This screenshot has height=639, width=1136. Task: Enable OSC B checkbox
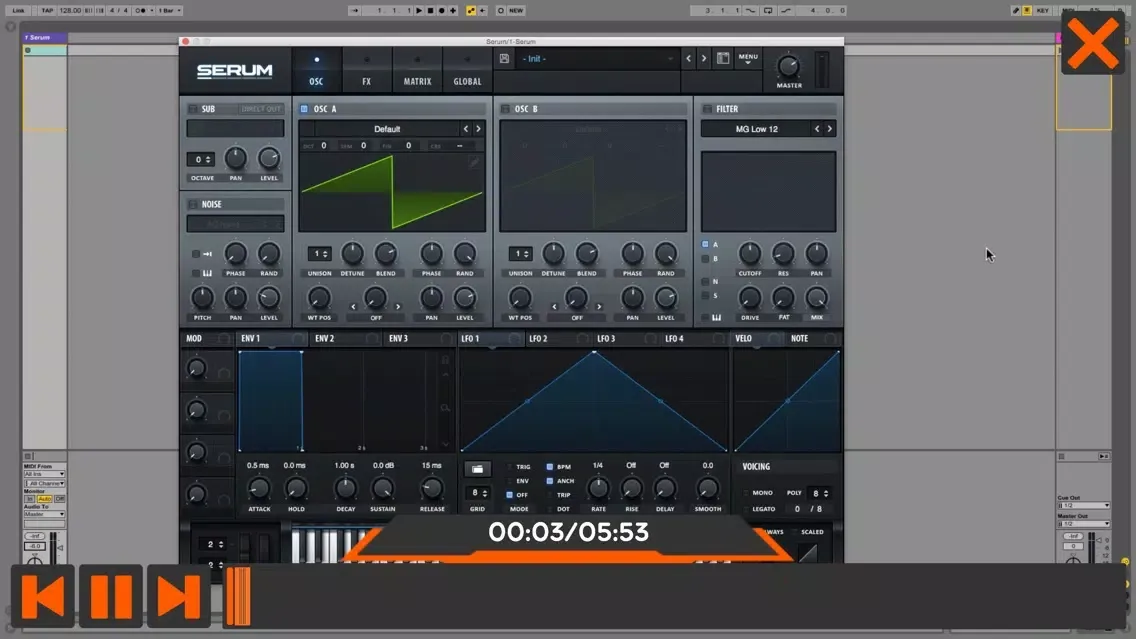click(x=505, y=109)
